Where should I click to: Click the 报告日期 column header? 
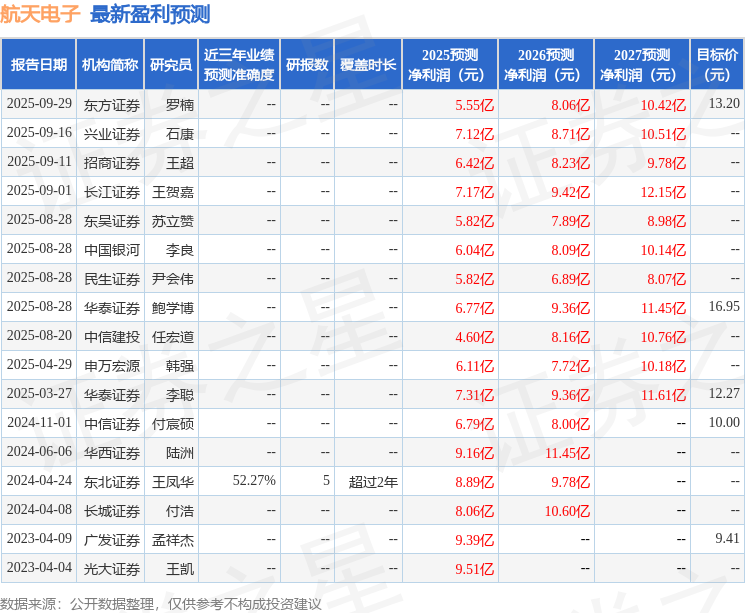38,65
